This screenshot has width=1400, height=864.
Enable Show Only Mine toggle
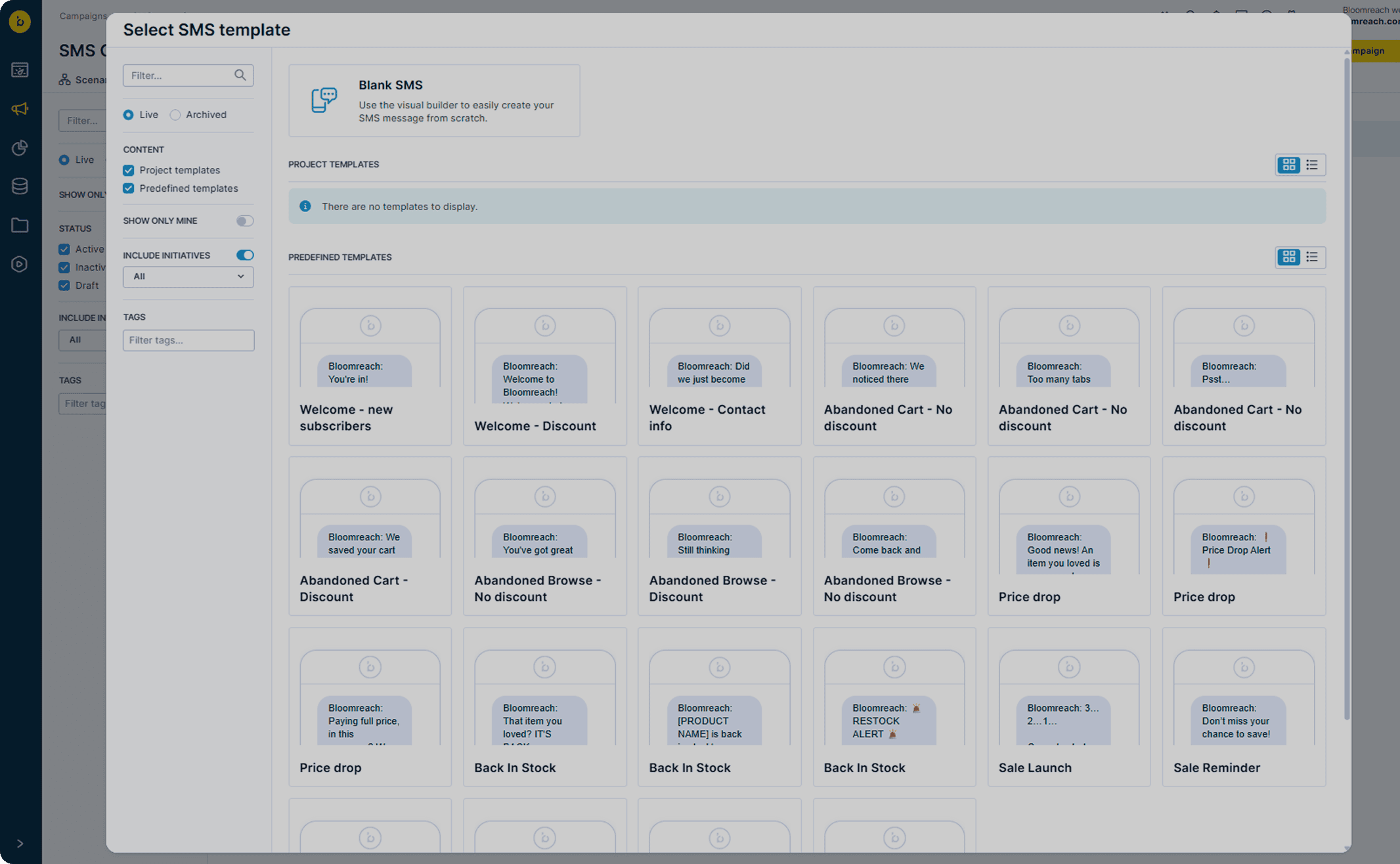point(244,221)
